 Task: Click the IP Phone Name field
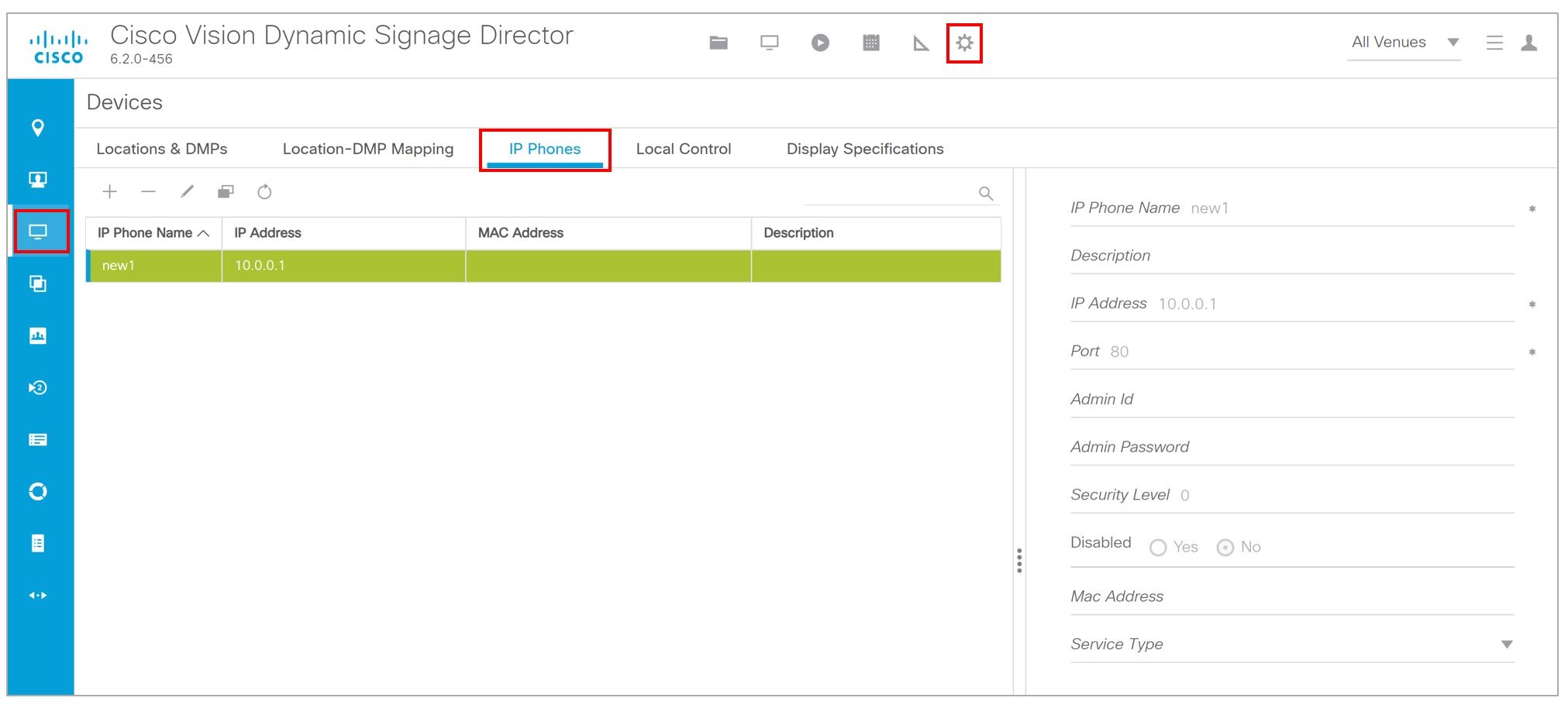coord(1292,208)
